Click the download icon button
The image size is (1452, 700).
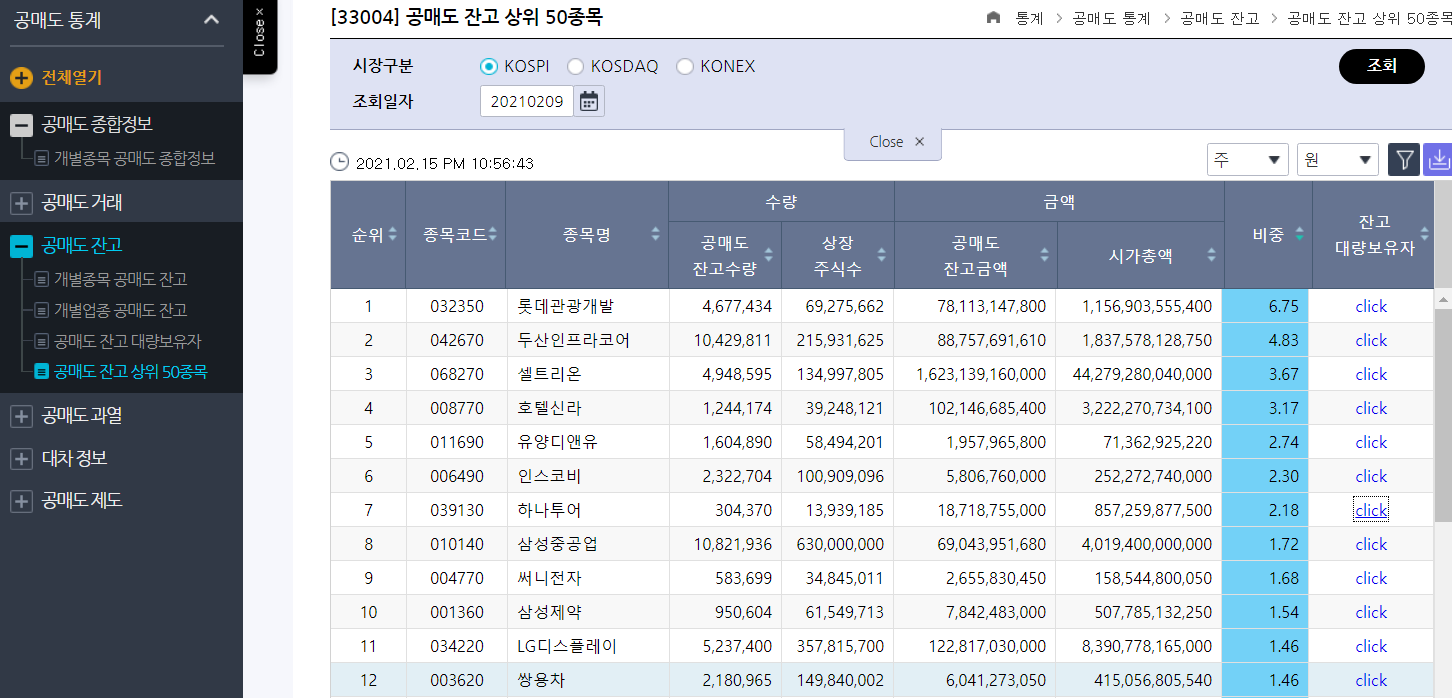pos(1438,160)
